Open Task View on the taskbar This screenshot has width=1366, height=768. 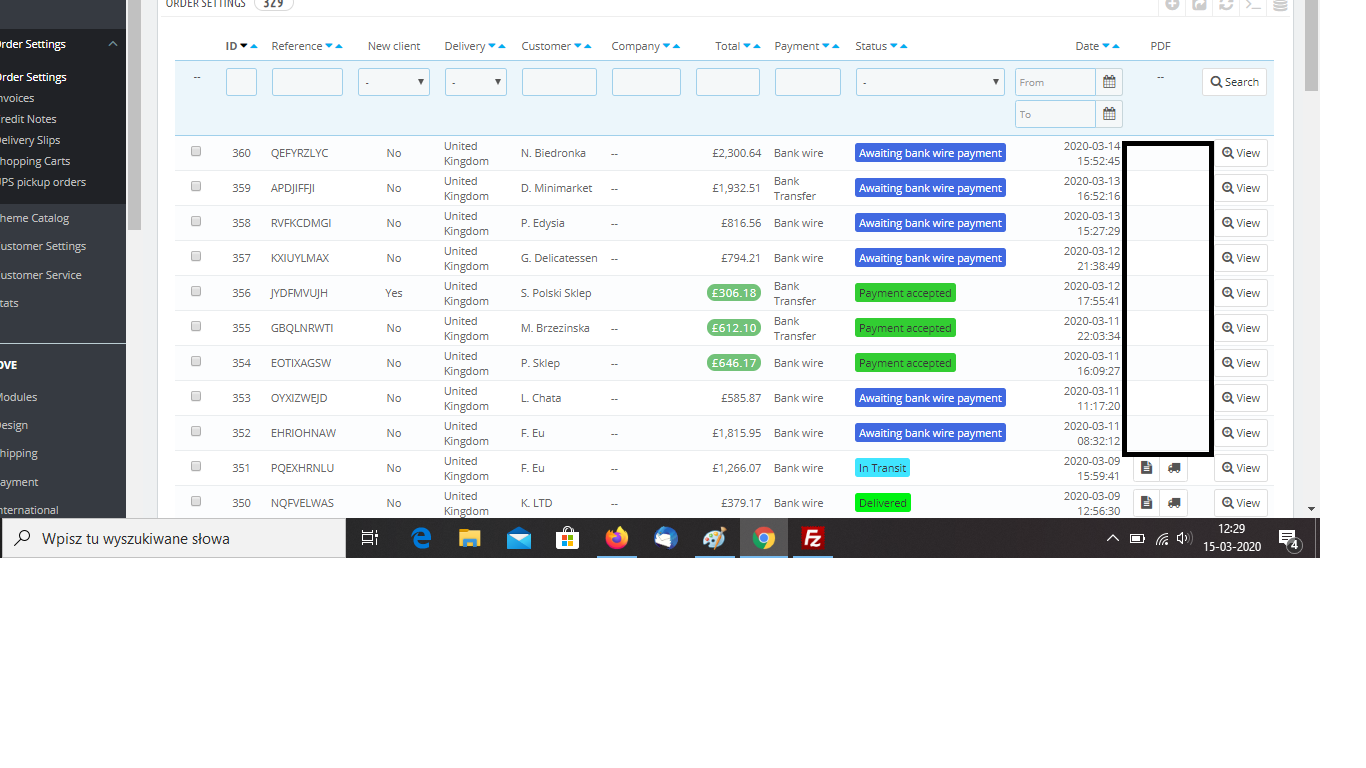click(x=370, y=538)
